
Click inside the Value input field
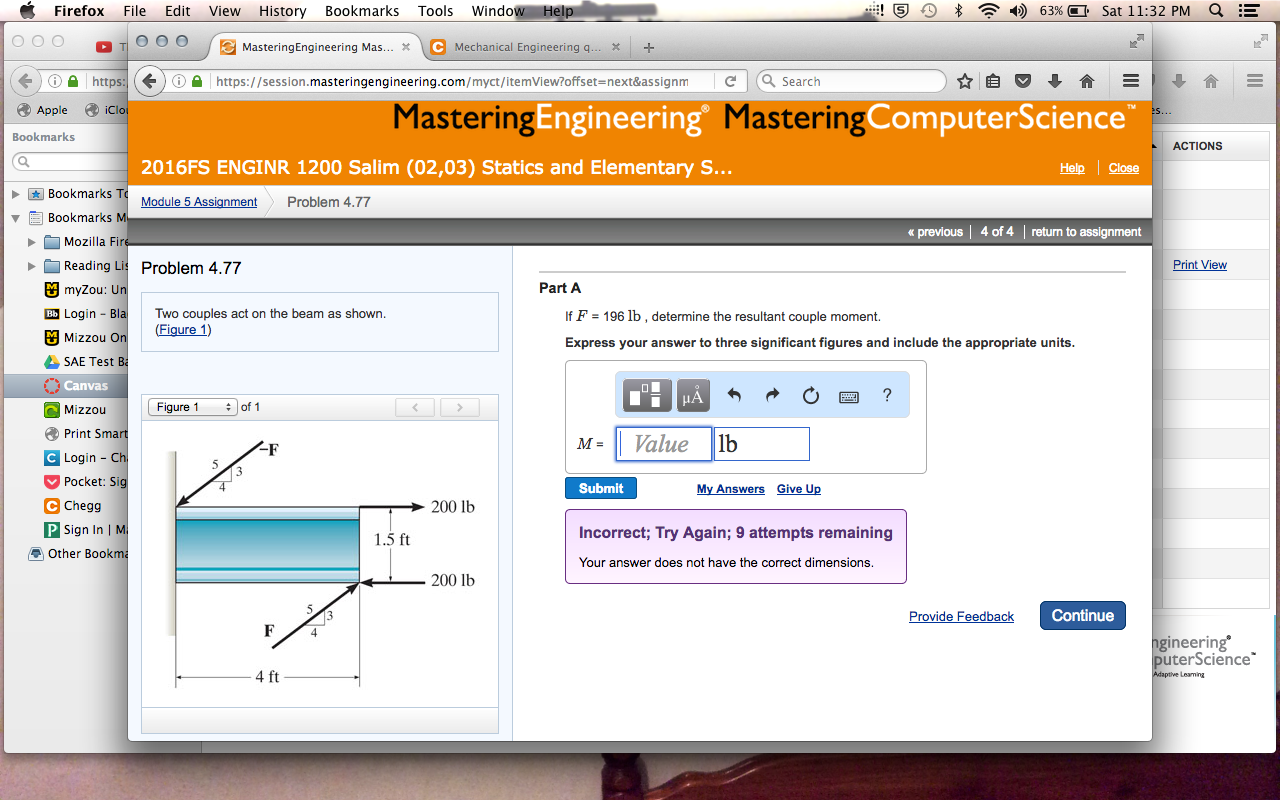click(663, 443)
